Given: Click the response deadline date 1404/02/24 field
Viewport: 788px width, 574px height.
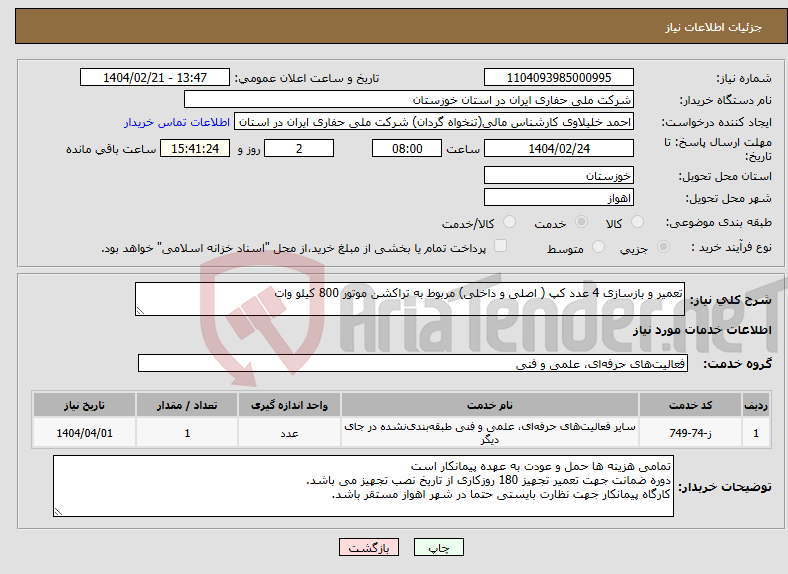Looking at the screenshot, I should [x=558, y=148].
